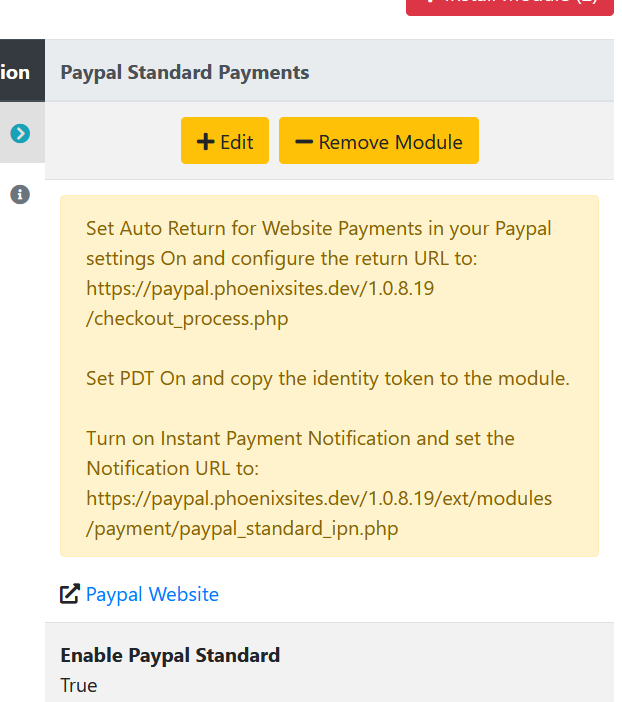This screenshot has height=702, width=622.
Task: Click the /payment/paypal_standard_ipn.php URL text
Action: [x=242, y=529]
